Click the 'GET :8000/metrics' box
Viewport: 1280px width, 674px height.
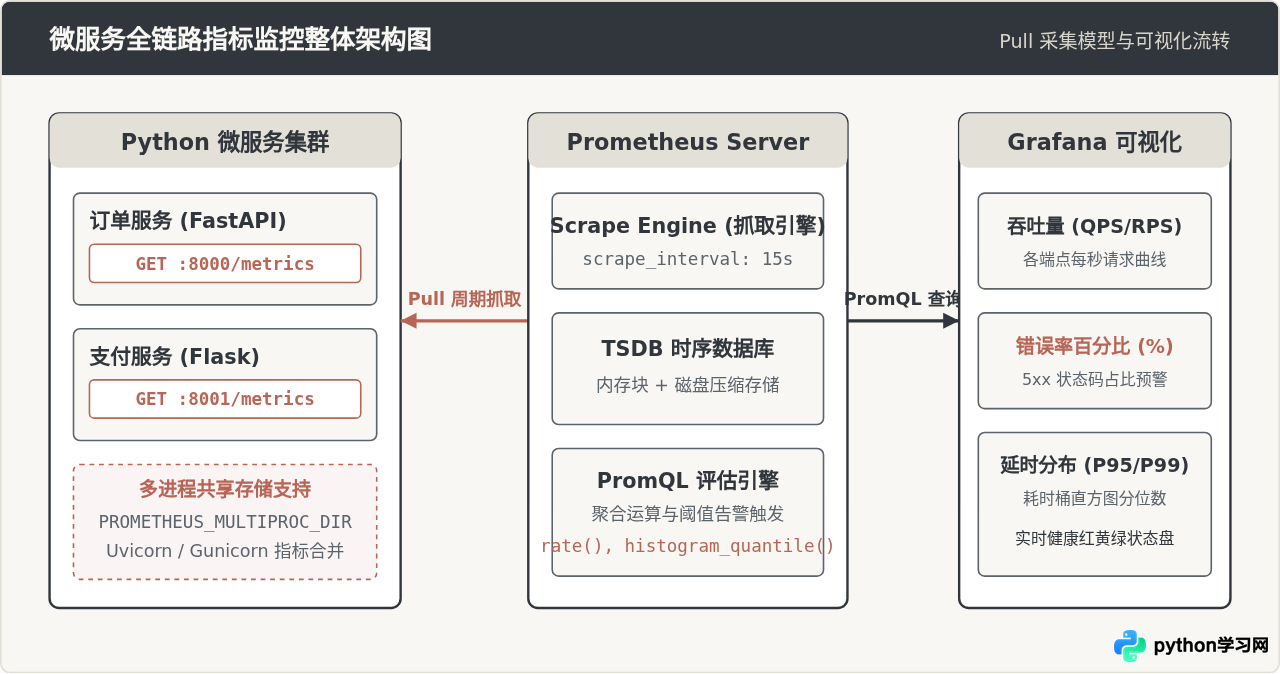(225, 264)
